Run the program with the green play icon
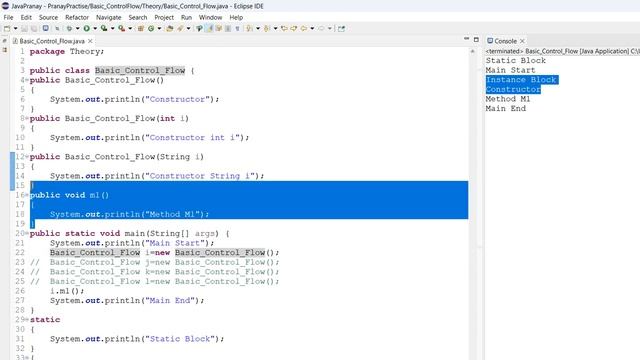Screen dimensions: 640x360 [x=87, y=29]
